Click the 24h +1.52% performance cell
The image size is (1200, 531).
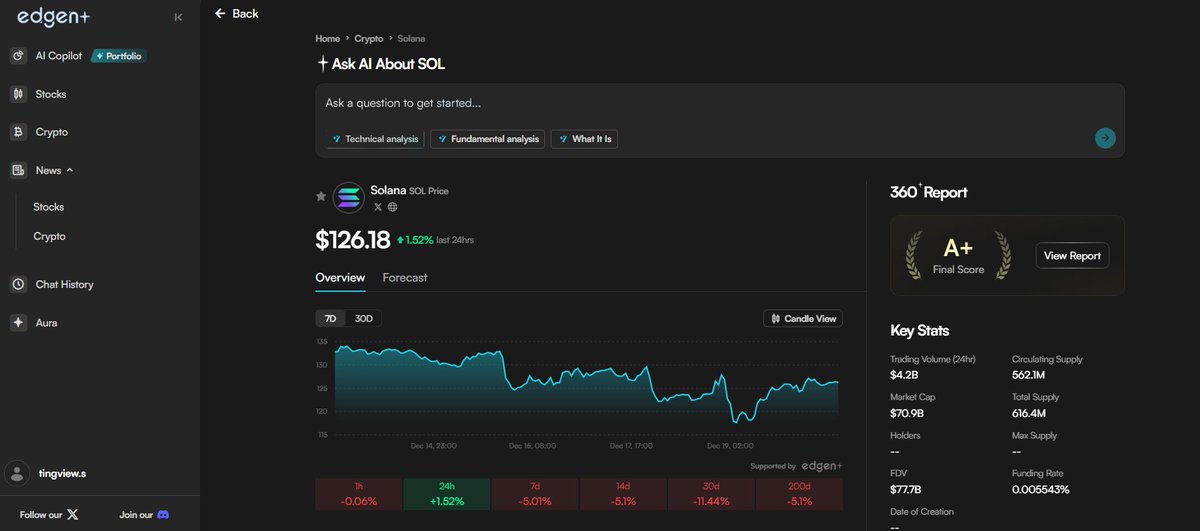coord(447,494)
